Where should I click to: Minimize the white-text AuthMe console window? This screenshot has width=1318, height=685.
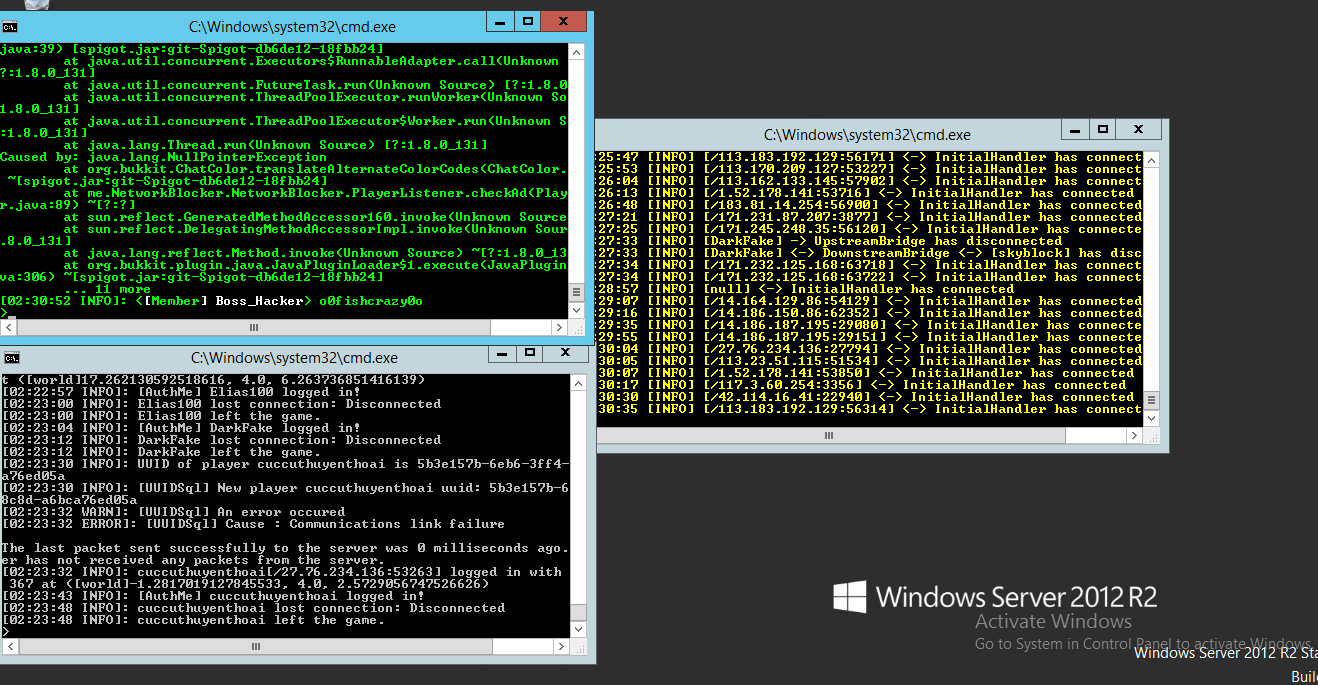click(x=500, y=351)
